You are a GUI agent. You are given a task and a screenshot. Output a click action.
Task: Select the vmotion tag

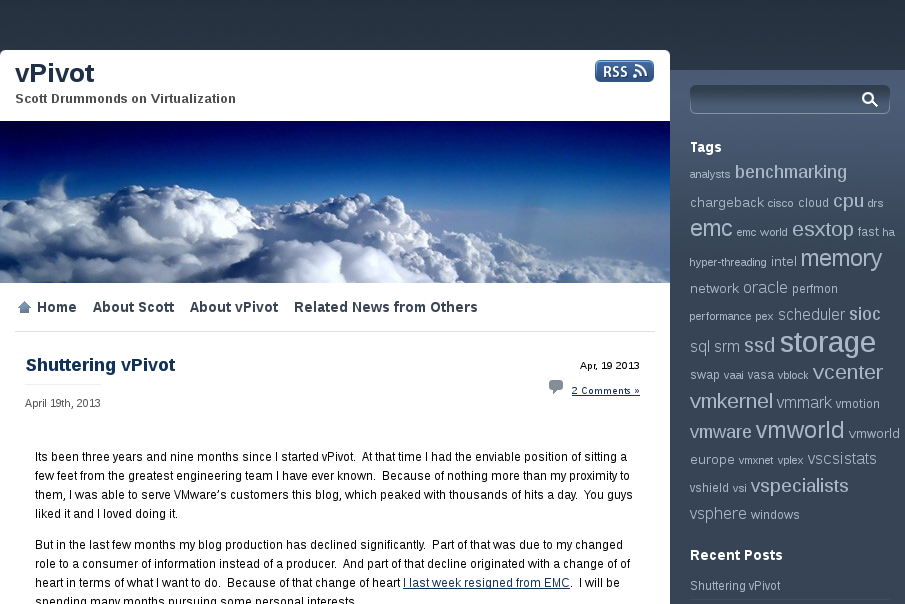857,404
